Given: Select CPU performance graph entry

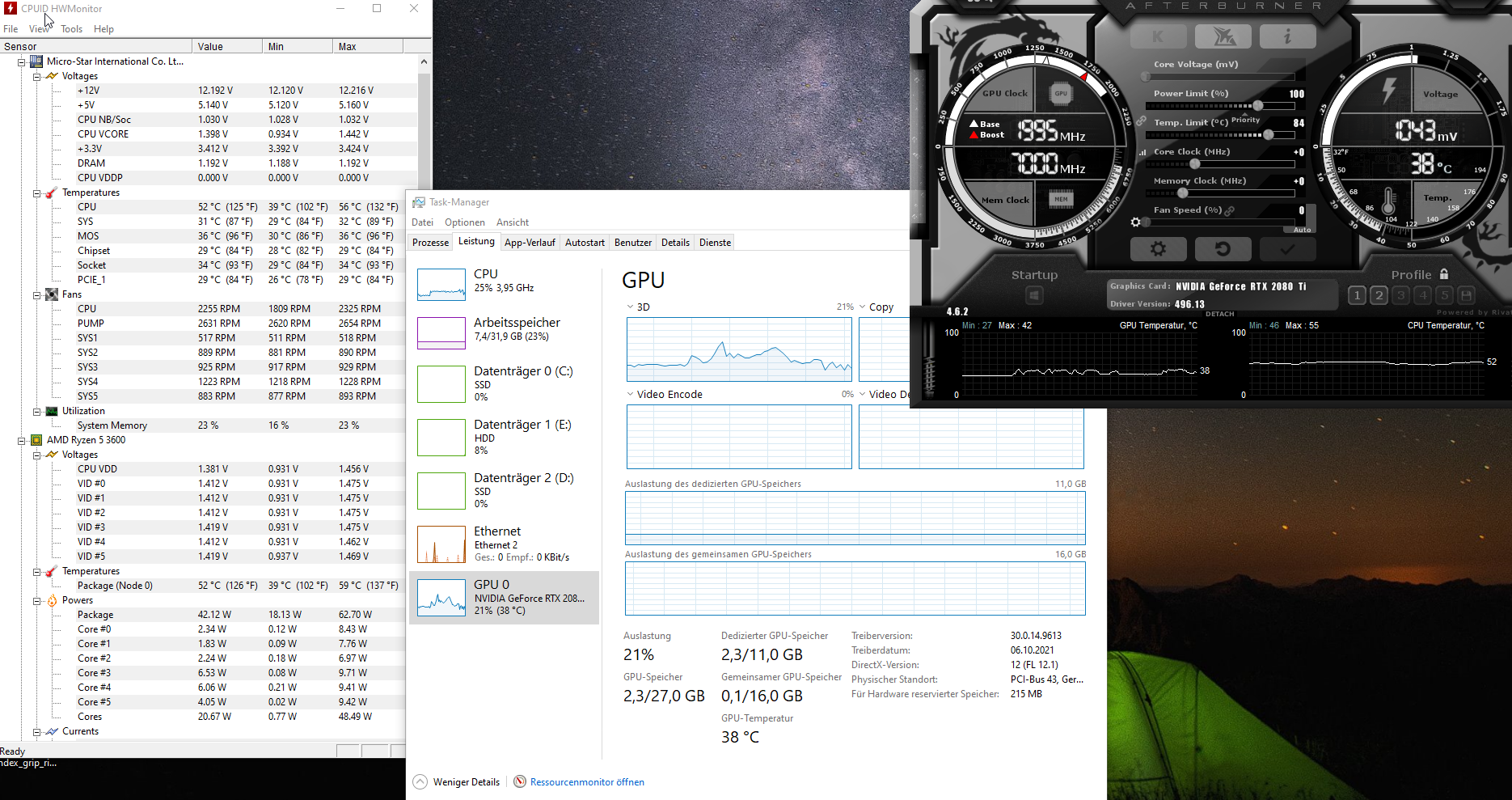Looking at the screenshot, I should point(504,283).
